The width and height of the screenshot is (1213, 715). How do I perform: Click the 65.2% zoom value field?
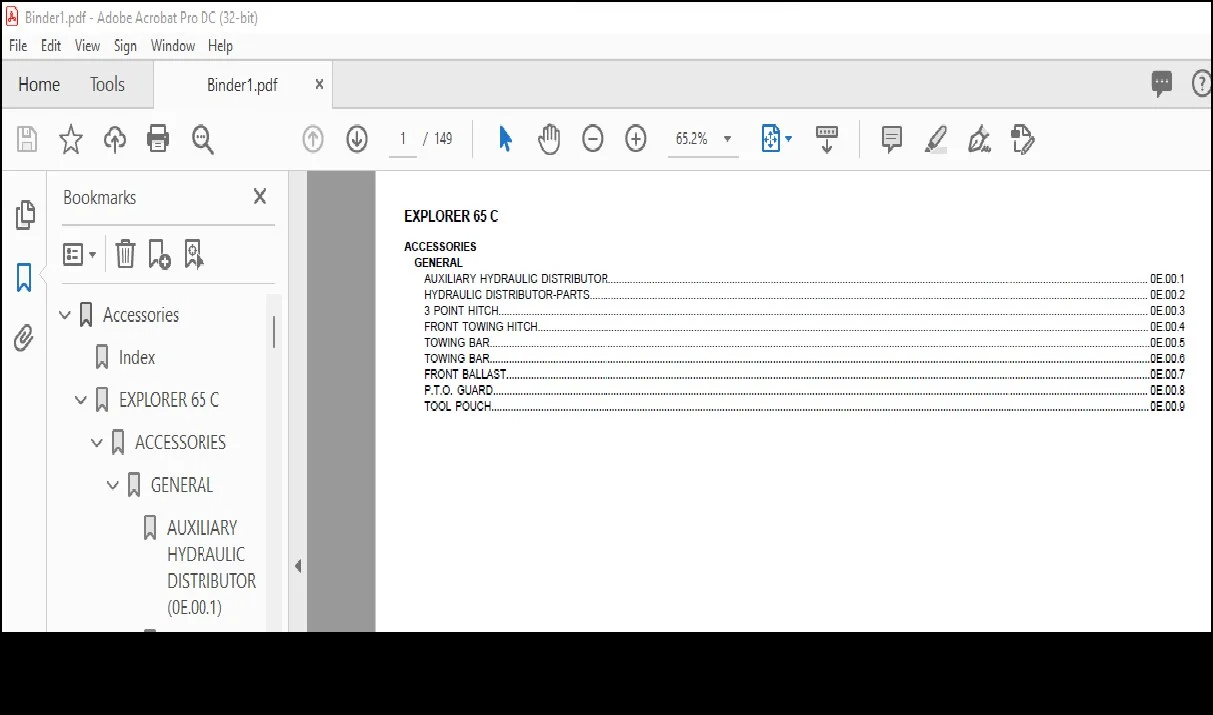coord(692,139)
